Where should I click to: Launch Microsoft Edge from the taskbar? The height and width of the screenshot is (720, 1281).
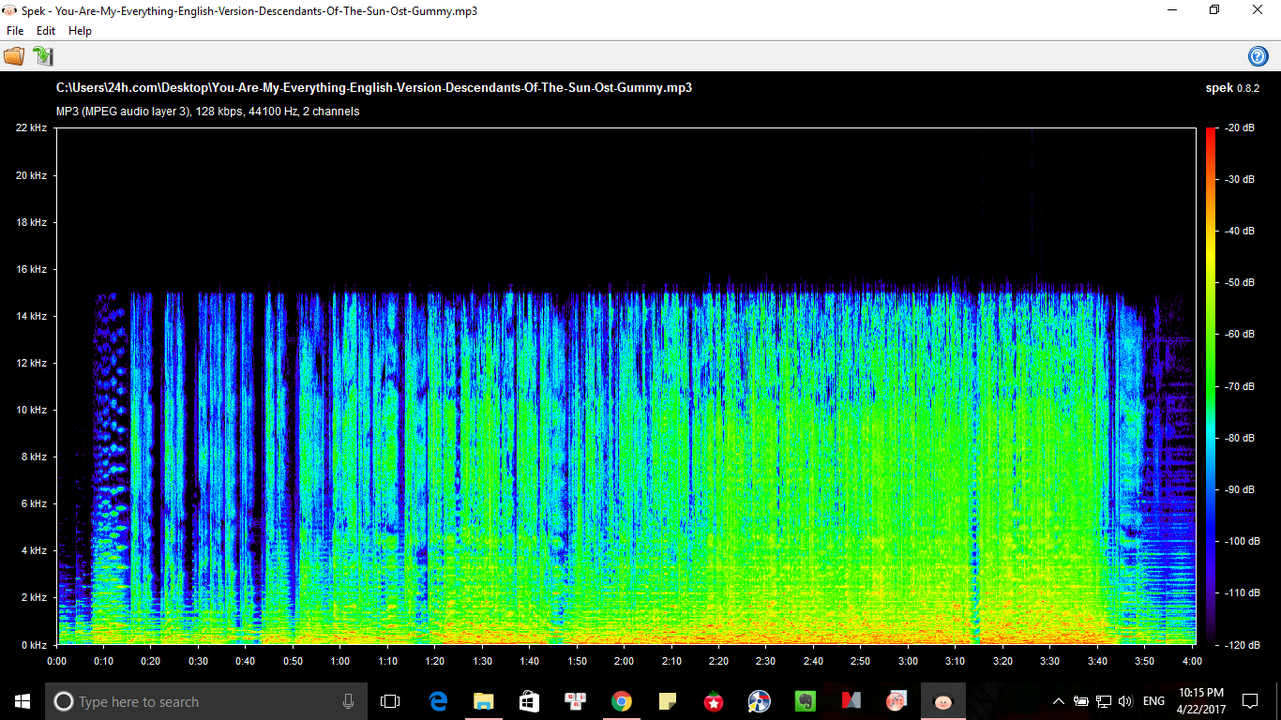click(x=438, y=702)
